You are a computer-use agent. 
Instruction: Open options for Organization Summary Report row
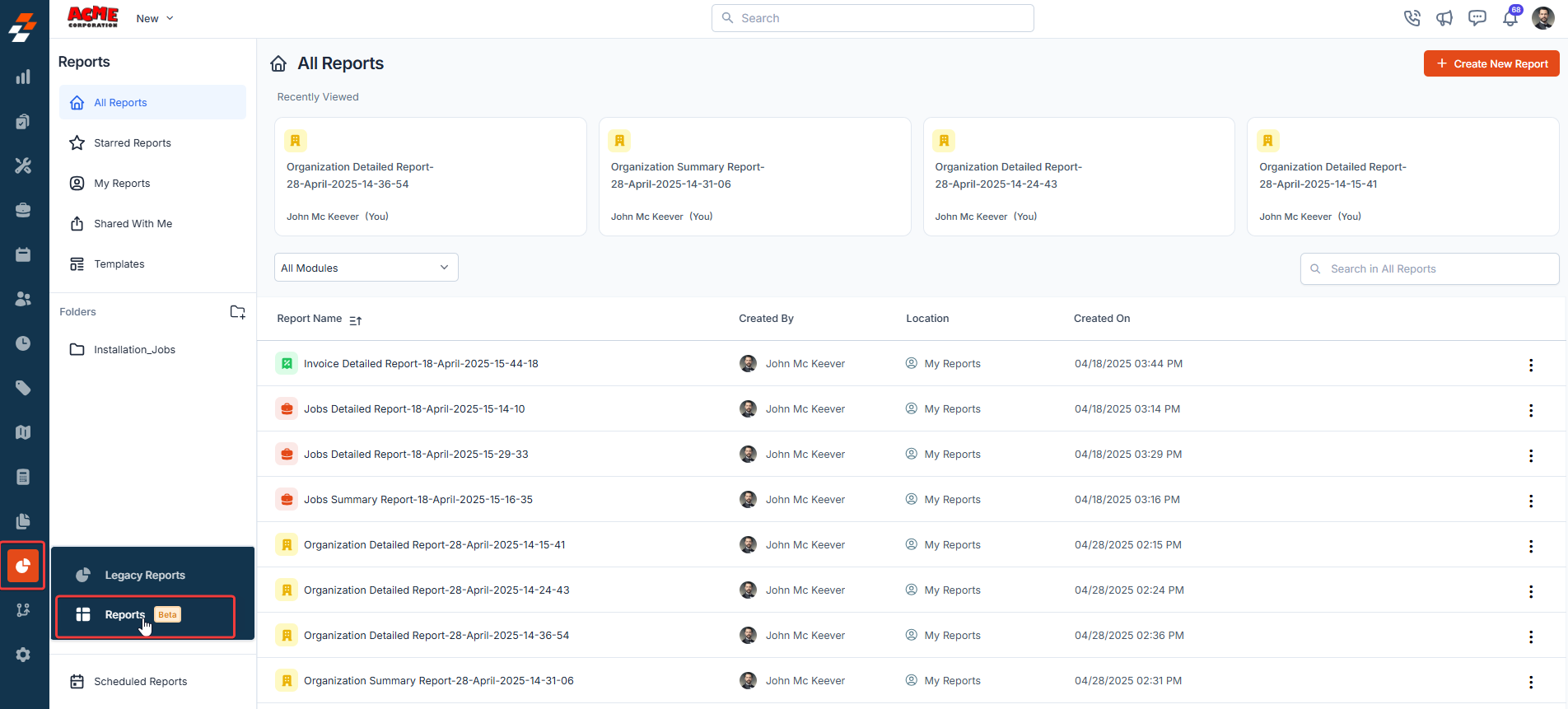coord(1531,682)
